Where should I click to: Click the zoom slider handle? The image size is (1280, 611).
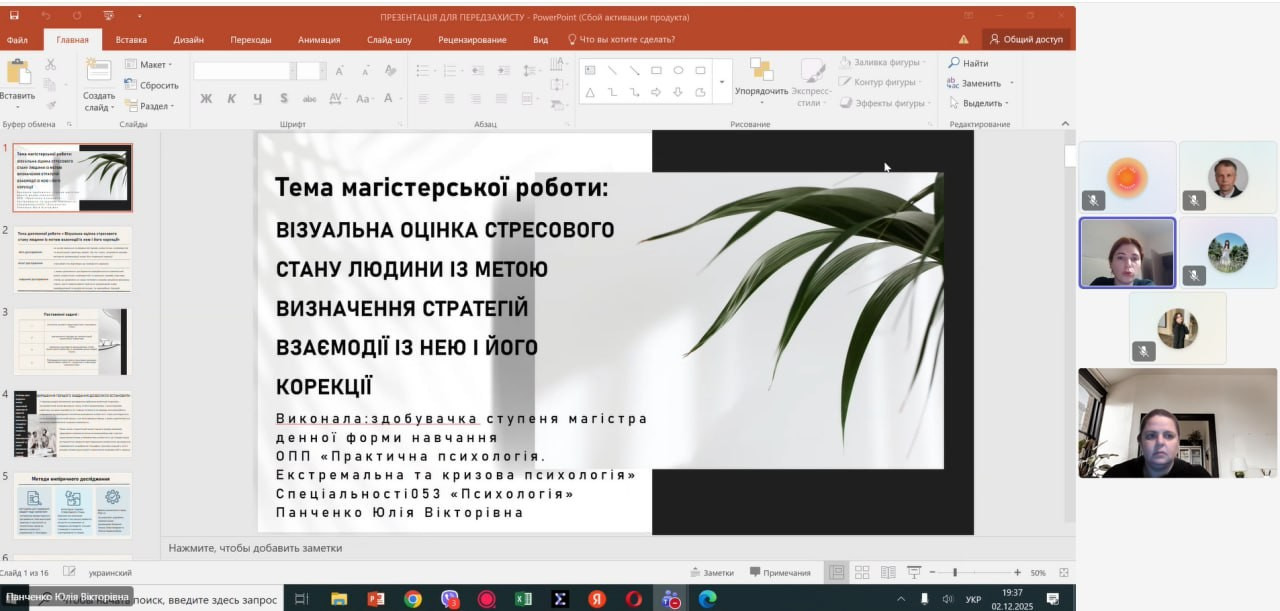click(955, 572)
